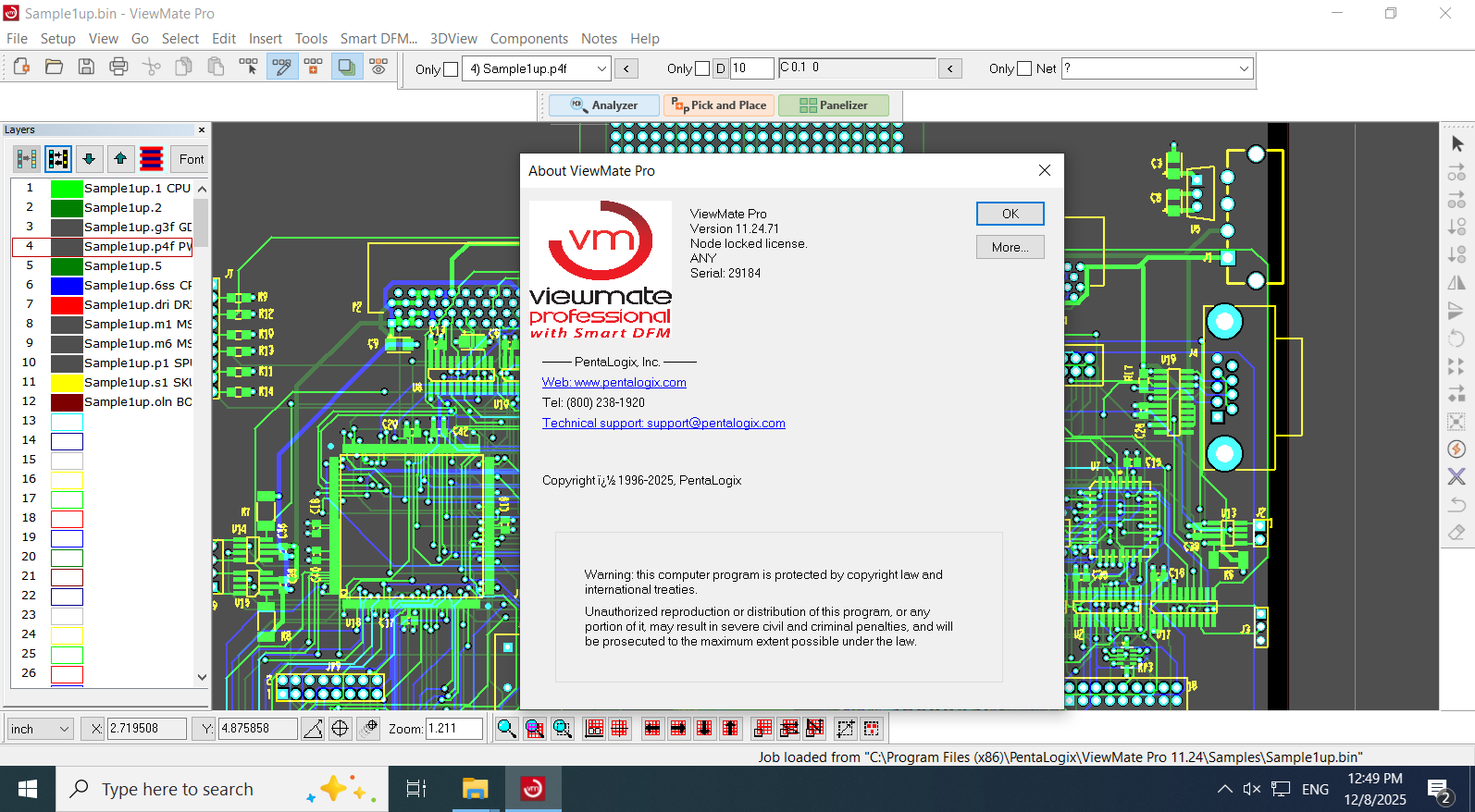The image size is (1475, 812).
Task: Click the pan down red arrow icon
Action: 704,729
